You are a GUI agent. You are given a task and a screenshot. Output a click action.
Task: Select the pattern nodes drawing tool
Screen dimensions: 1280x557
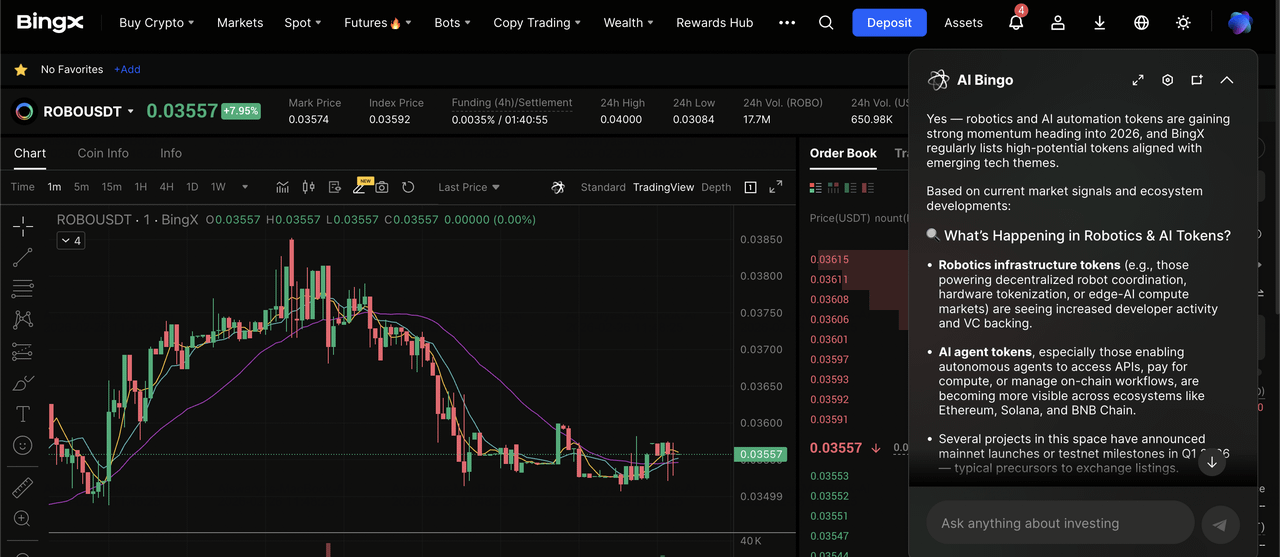click(x=22, y=320)
